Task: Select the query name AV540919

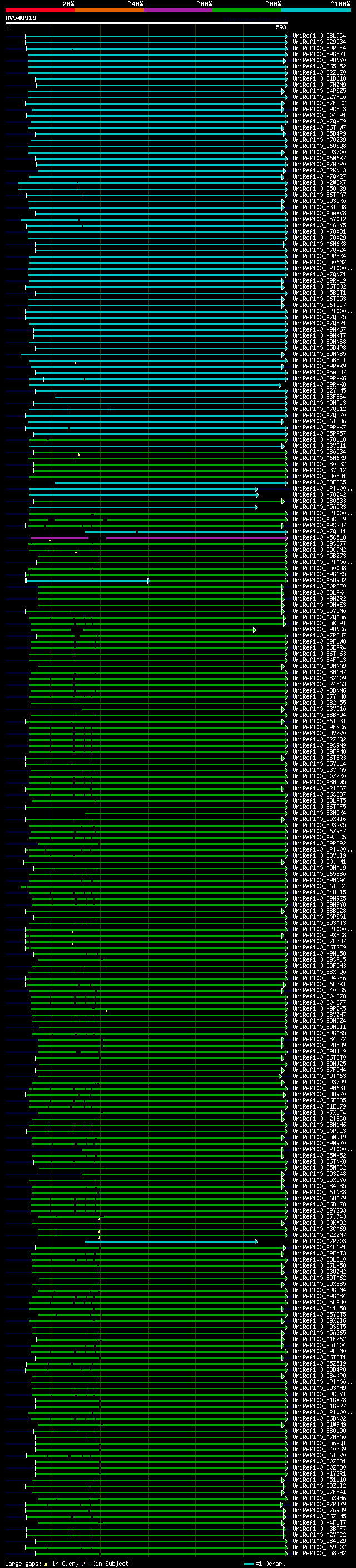Action: (21, 18)
